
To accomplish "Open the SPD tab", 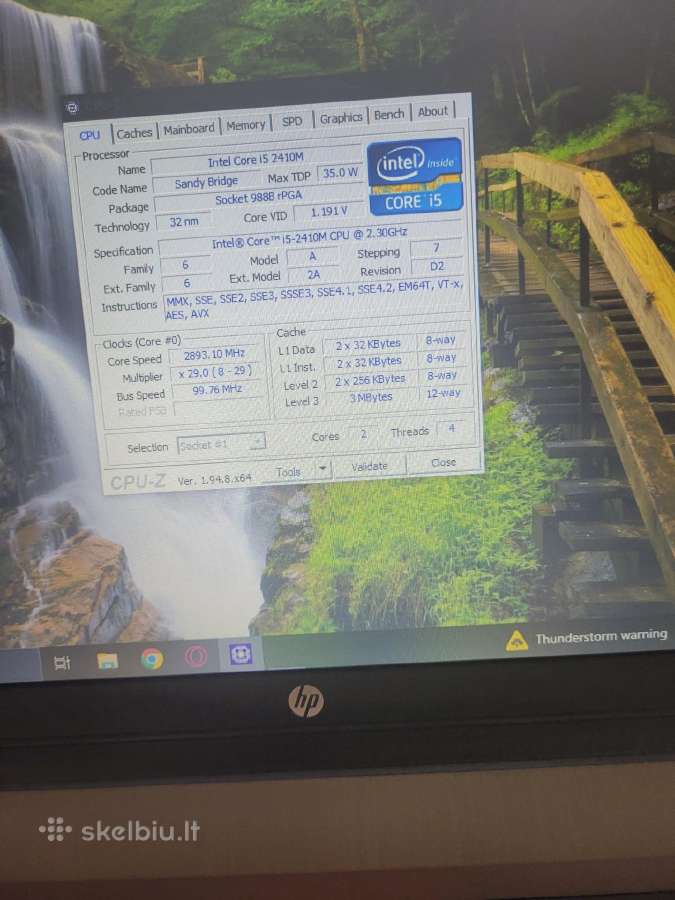I will point(292,121).
